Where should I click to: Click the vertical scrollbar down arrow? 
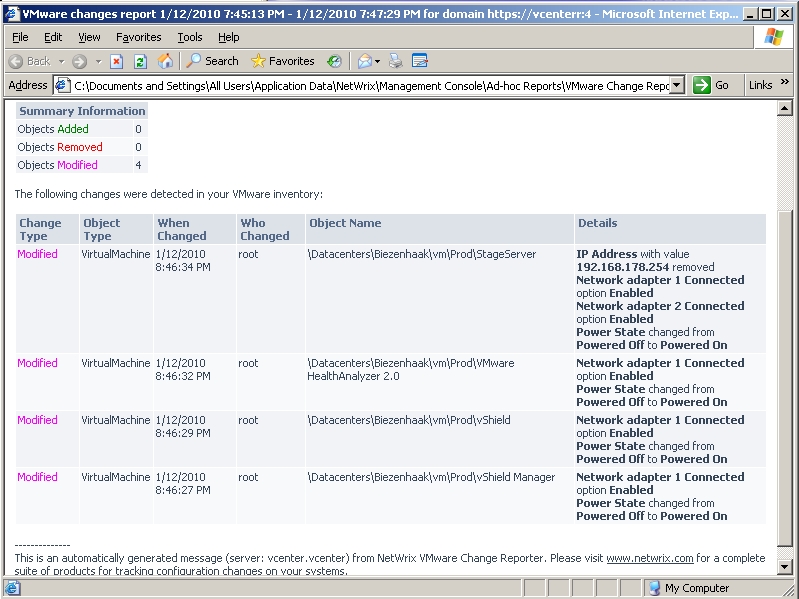[784, 566]
